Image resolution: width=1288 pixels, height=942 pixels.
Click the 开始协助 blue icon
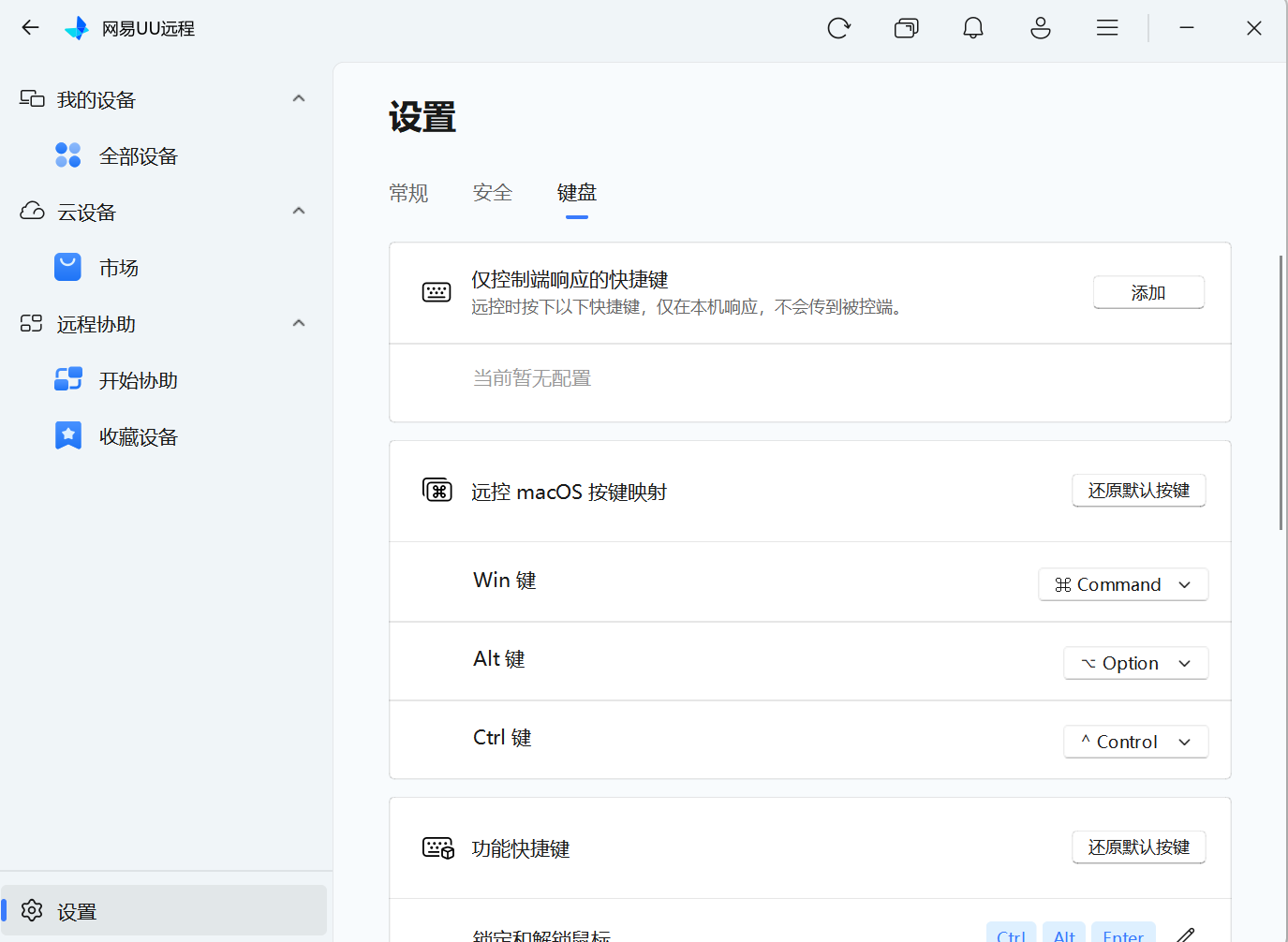(x=68, y=379)
